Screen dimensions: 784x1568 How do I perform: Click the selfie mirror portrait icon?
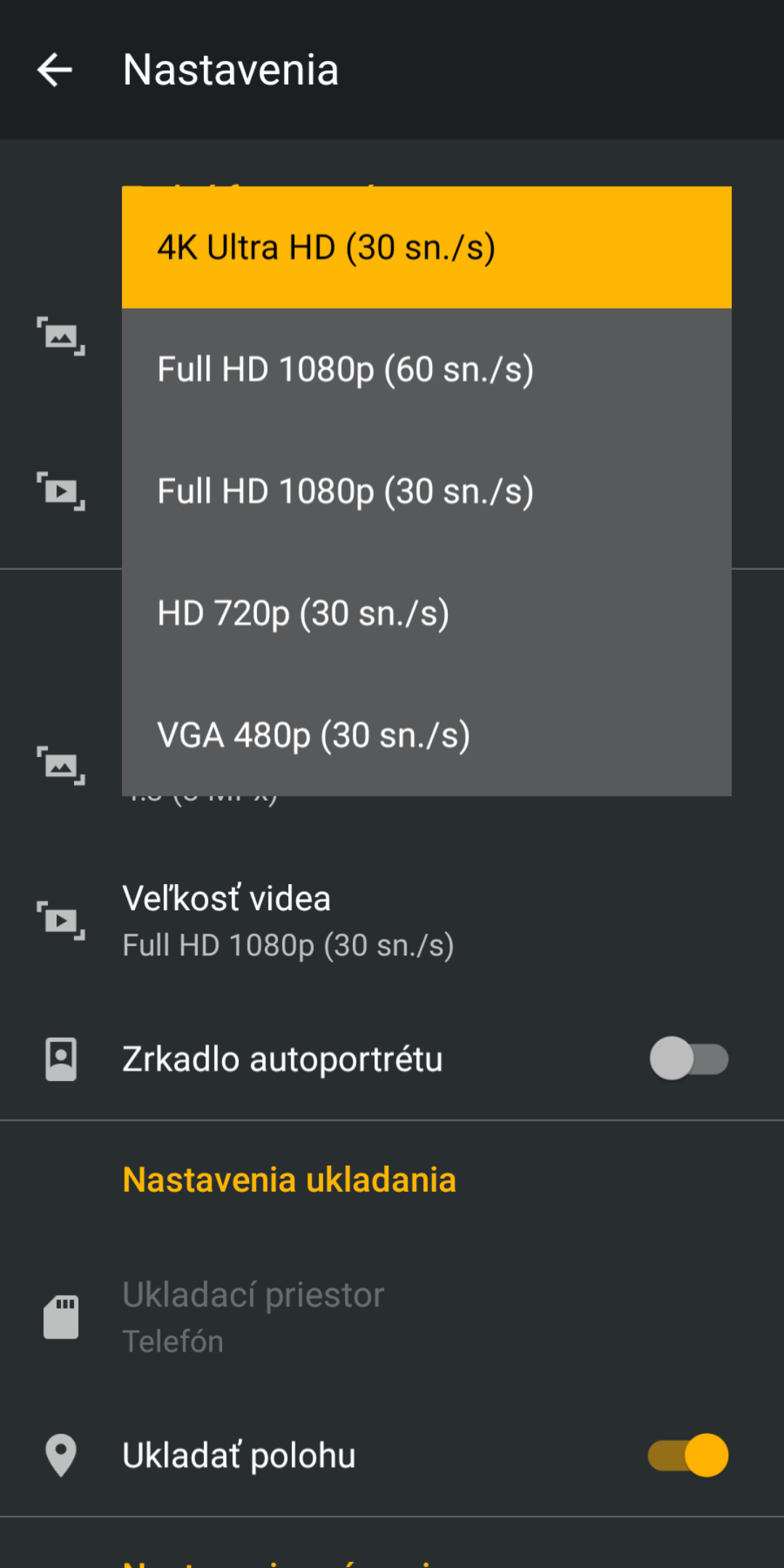tap(61, 1059)
